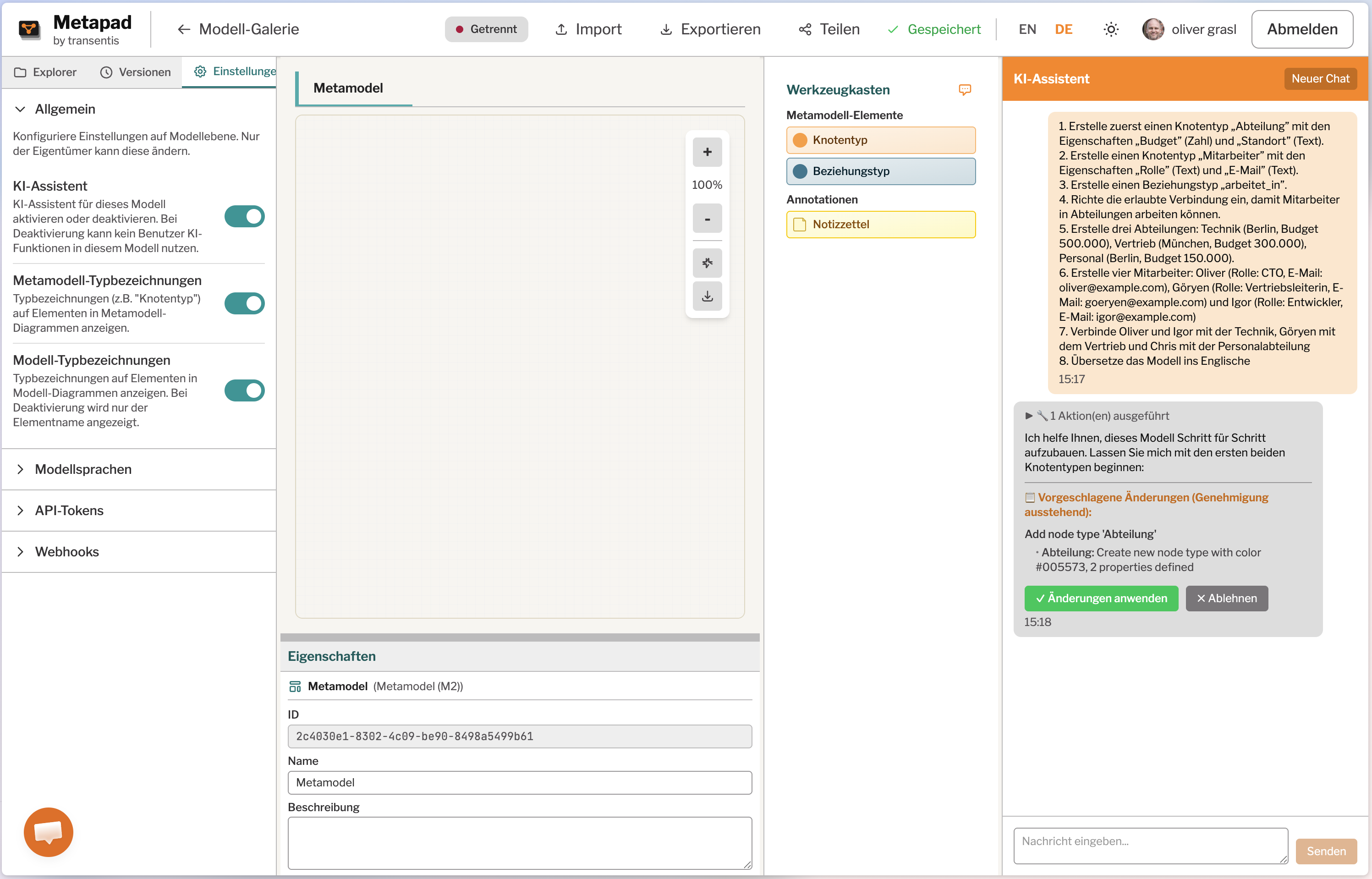Viewport: 1372px width, 879px height.
Task: Expand the Modellsprachen section
Action: (83, 469)
